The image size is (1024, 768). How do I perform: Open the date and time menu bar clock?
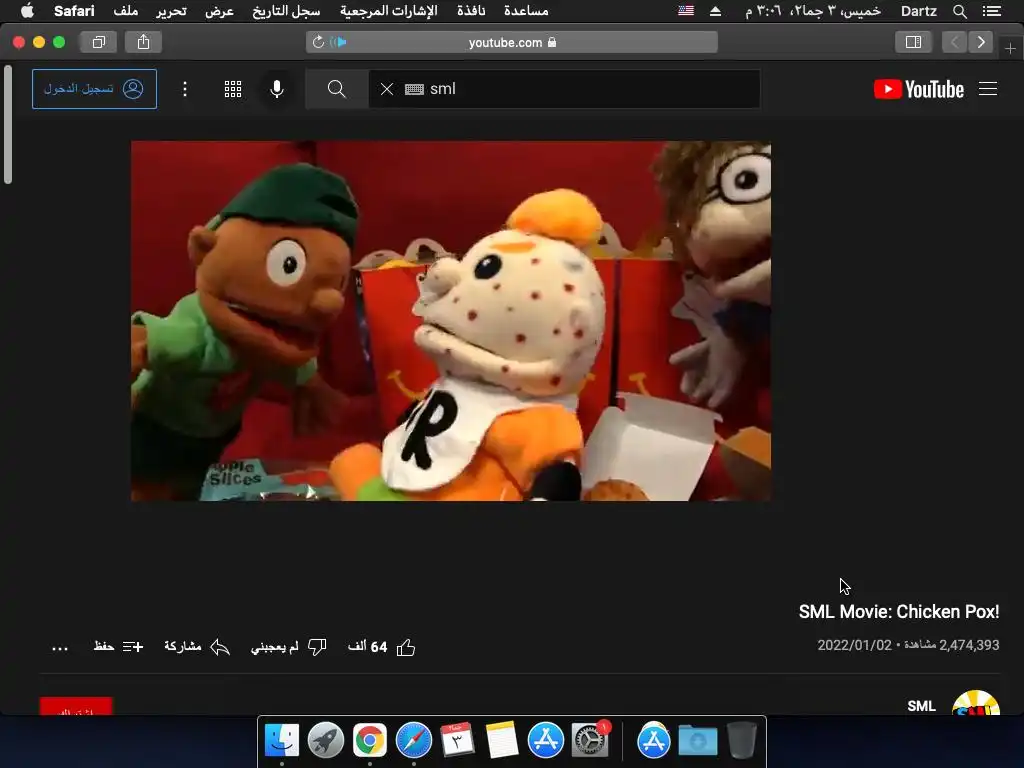click(x=813, y=10)
